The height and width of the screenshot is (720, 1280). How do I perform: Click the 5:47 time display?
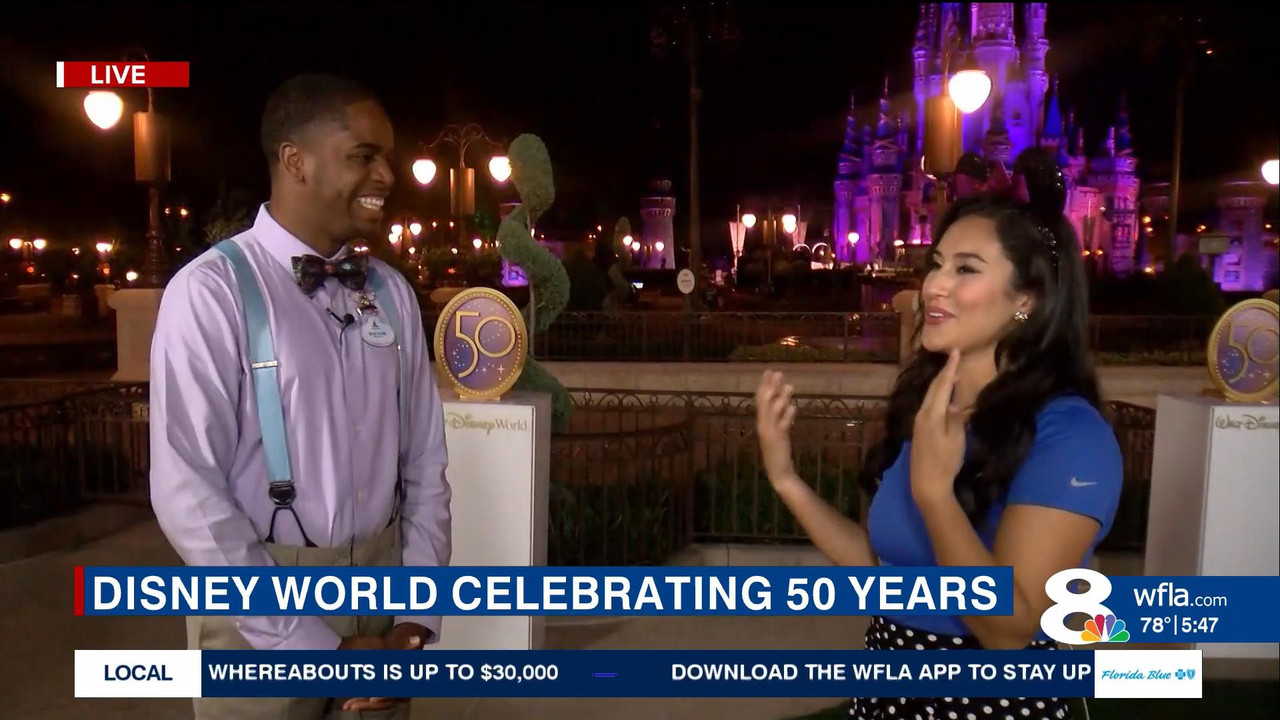[1200, 626]
